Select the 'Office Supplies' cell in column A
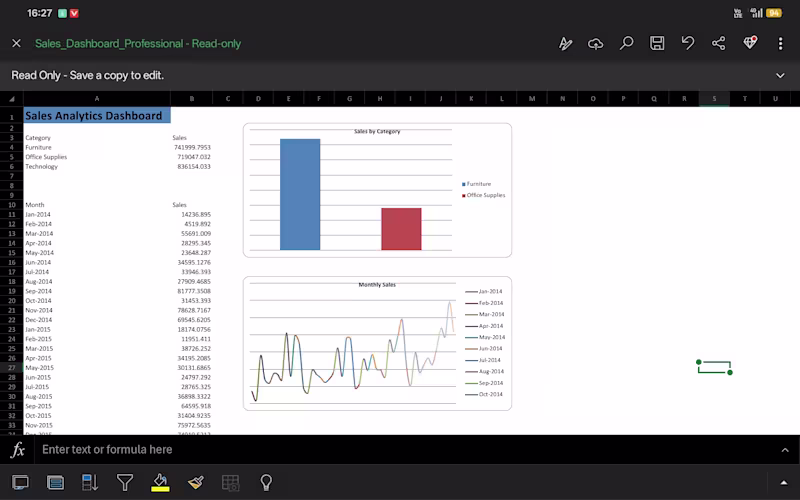The width and height of the screenshot is (800, 500). coord(97,157)
